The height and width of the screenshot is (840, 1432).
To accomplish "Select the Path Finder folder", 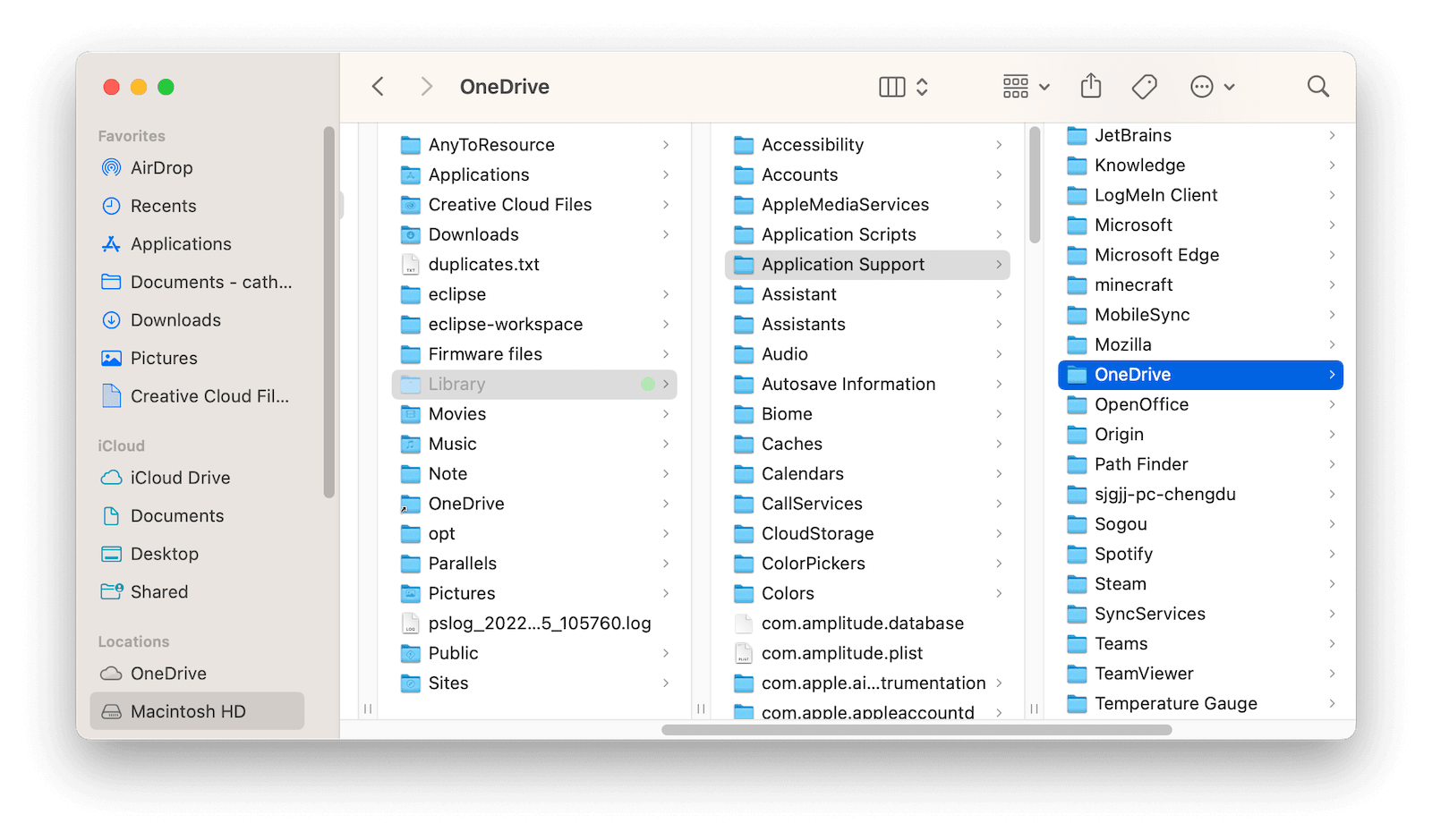I will coord(1200,464).
